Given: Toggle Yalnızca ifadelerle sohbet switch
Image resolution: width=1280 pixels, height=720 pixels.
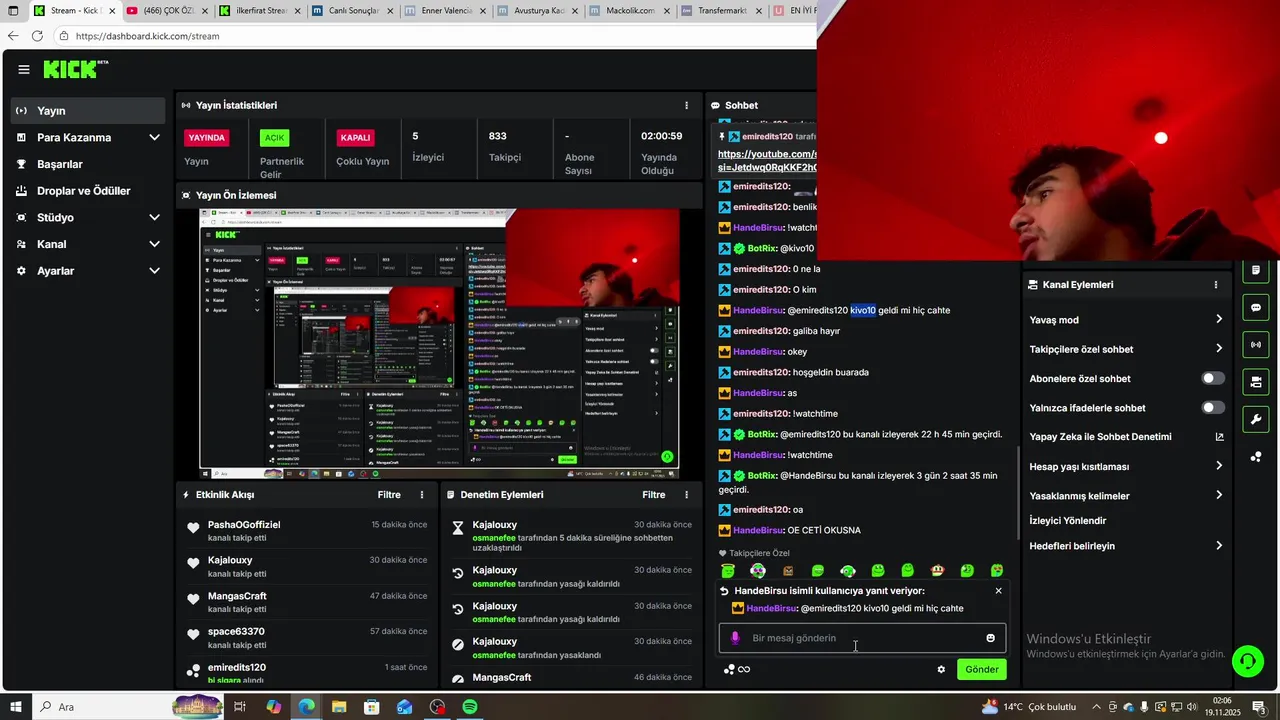Looking at the screenshot, I should (1213, 408).
